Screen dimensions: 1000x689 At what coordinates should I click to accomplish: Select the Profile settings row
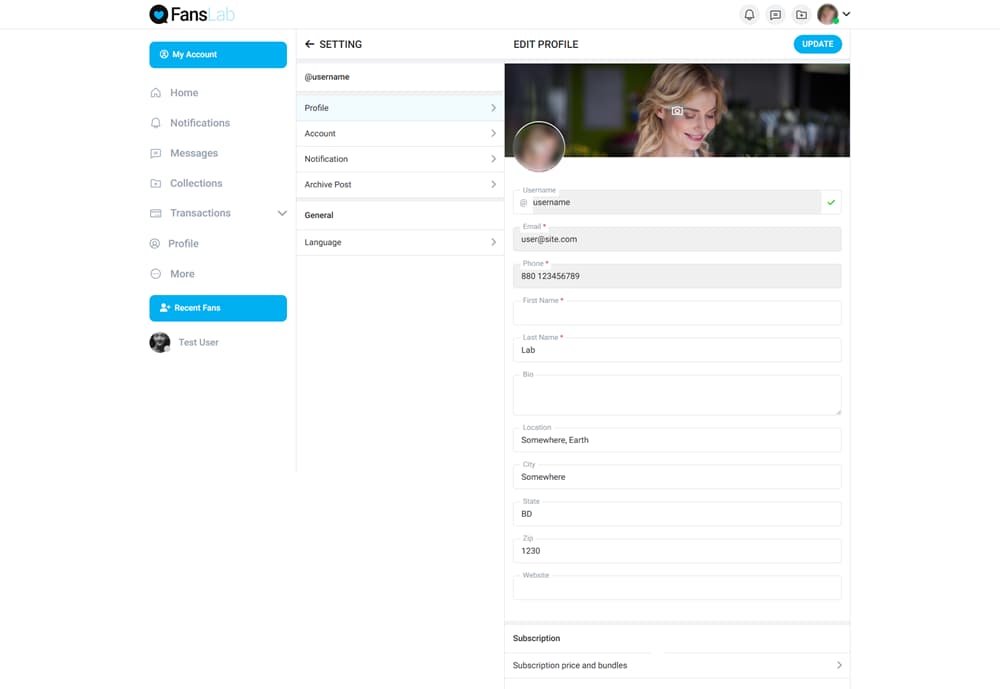[400, 108]
